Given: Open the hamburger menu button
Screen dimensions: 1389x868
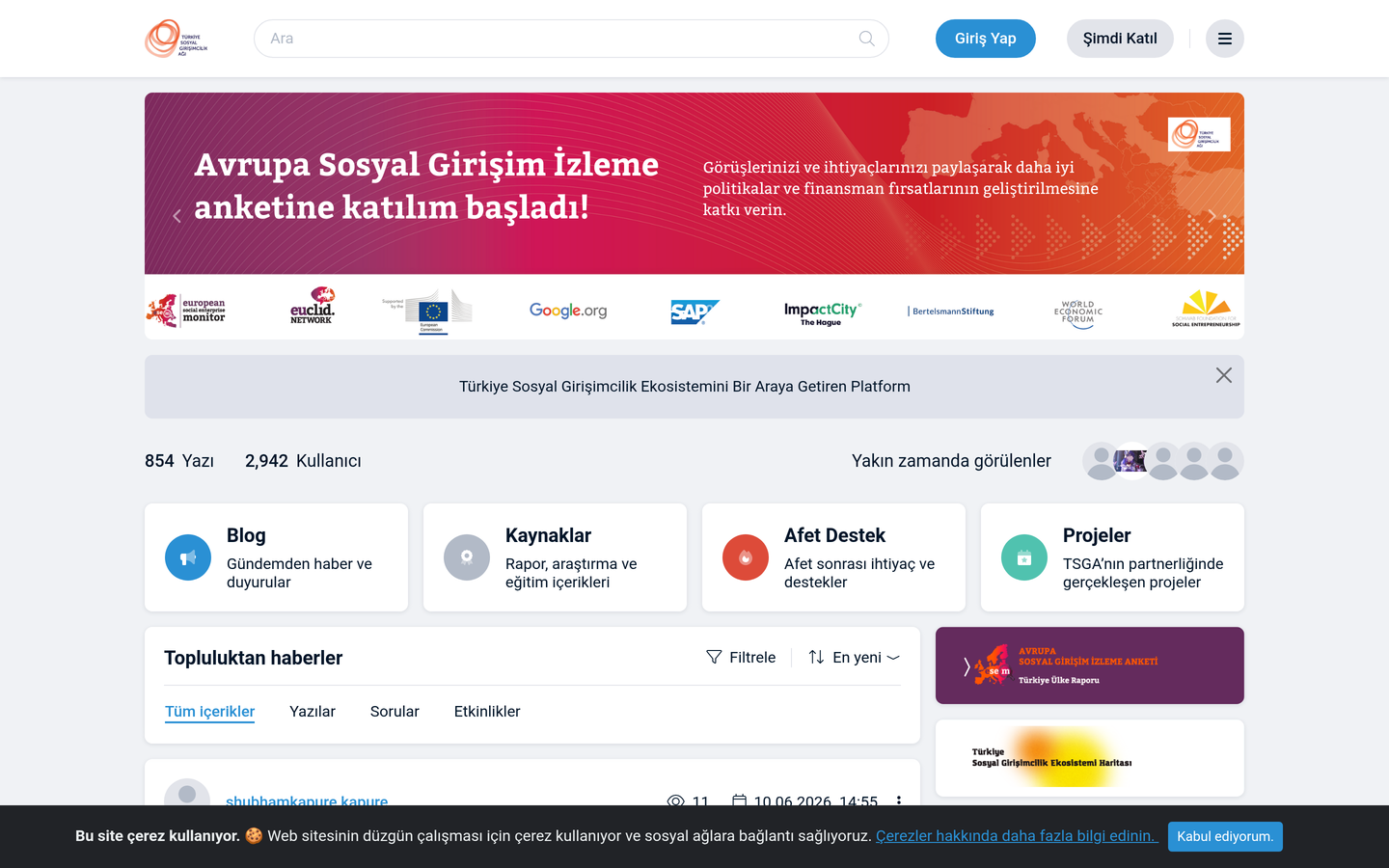Looking at the screenshot, I should coord(1225,39).
